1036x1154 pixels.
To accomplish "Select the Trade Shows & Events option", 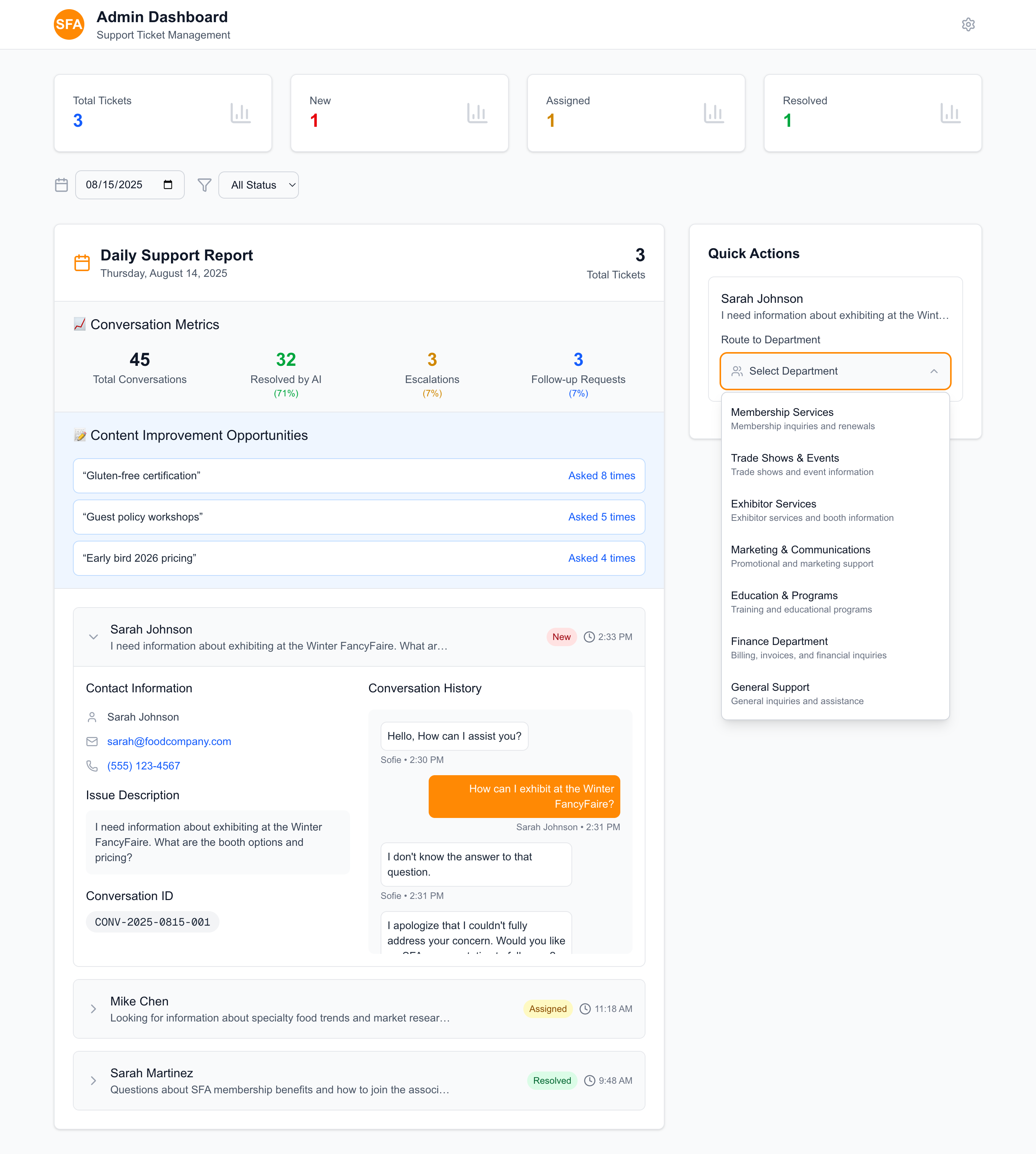I will coord(802,465).
